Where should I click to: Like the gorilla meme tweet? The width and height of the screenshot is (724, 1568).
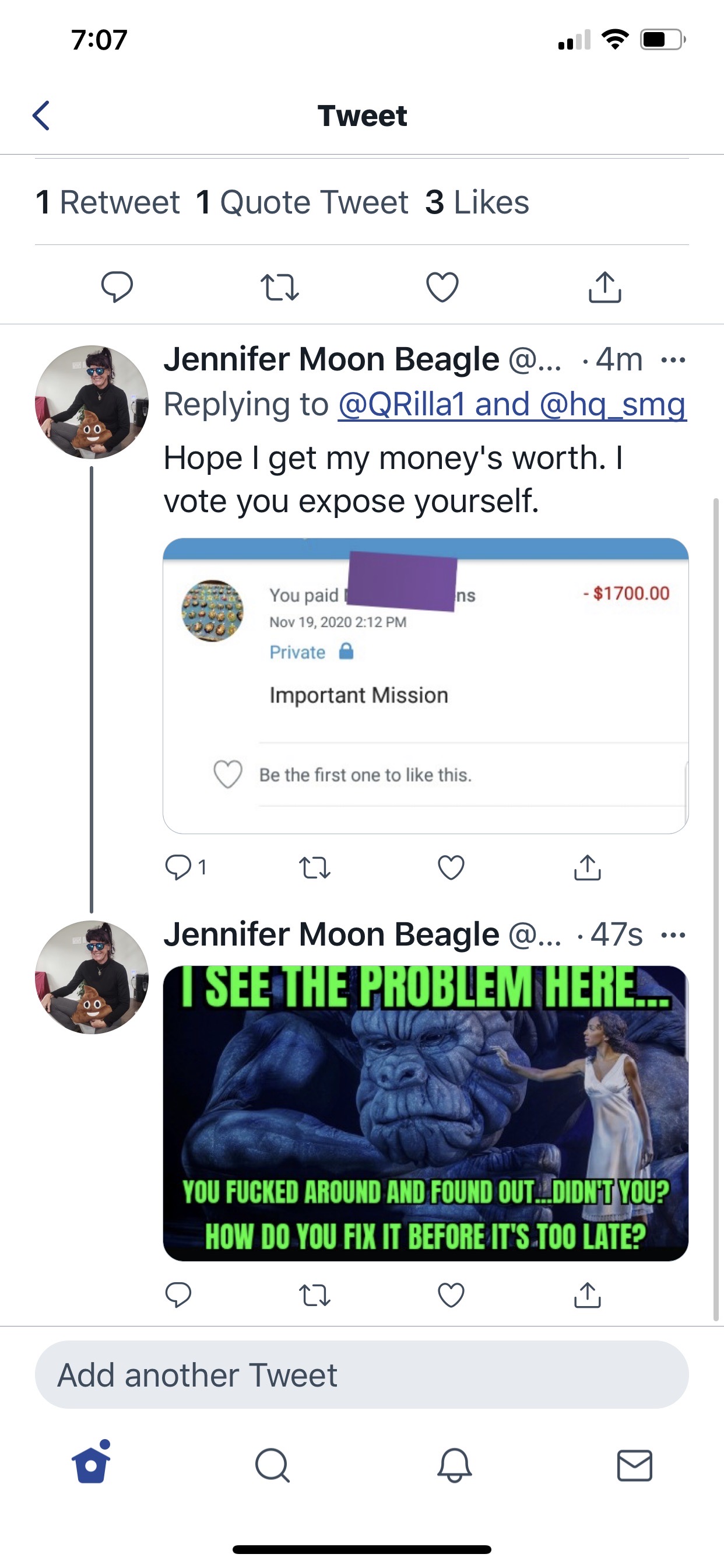[451, 1294]
